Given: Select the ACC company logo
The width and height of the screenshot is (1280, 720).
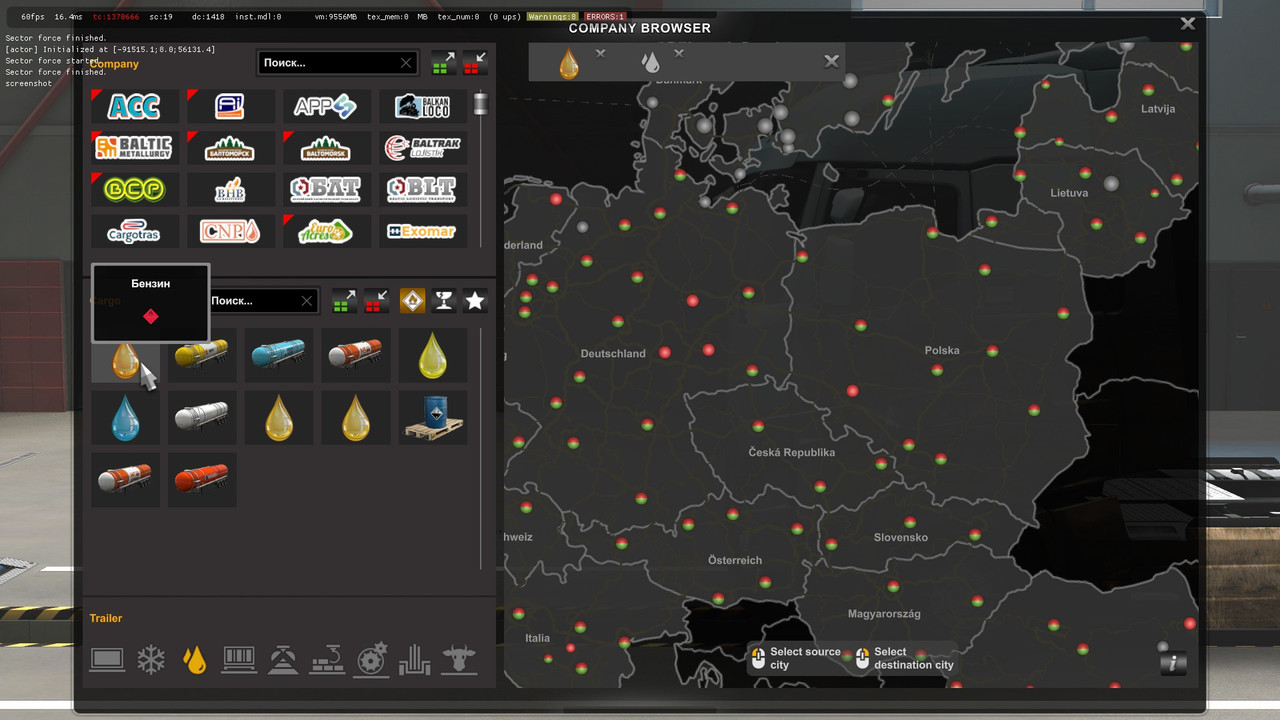Looking at the screenshot, I should pos(135,106).
